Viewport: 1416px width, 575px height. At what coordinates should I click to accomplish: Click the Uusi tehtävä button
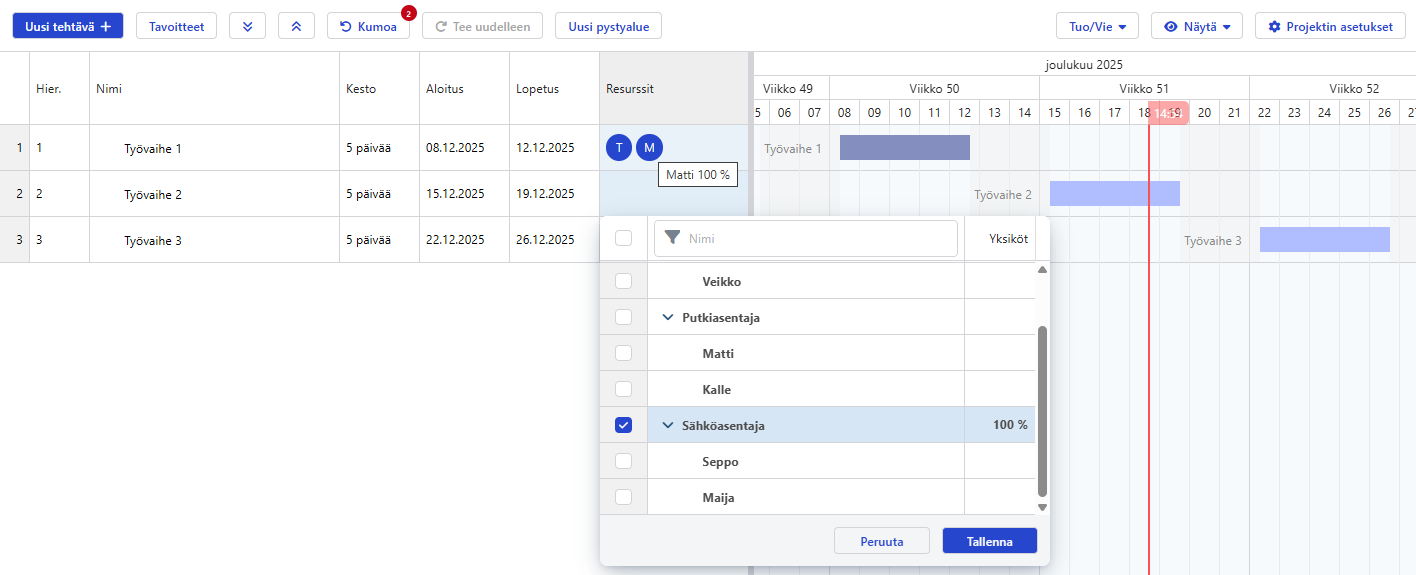point(68,26)
